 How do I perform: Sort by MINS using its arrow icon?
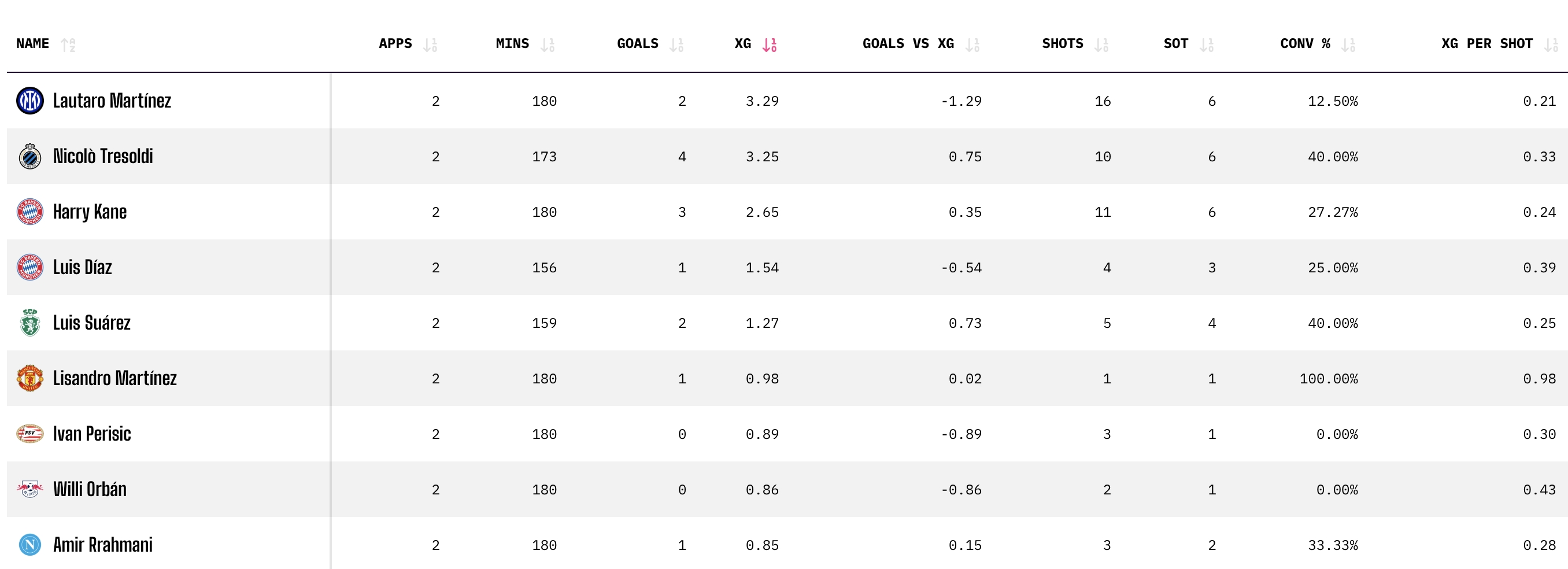click(548, 45)
